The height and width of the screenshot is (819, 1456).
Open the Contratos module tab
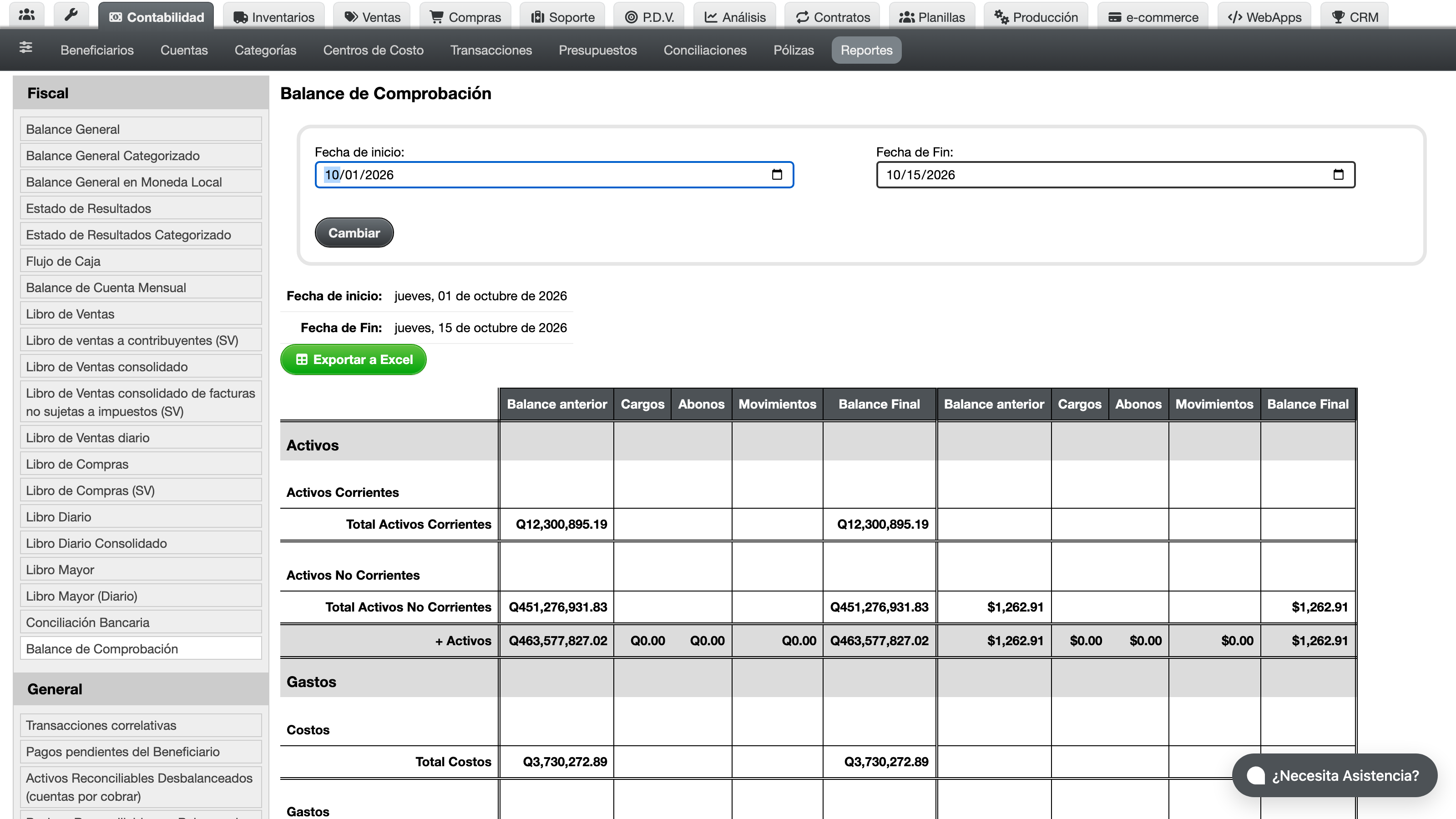click(833, 16)
